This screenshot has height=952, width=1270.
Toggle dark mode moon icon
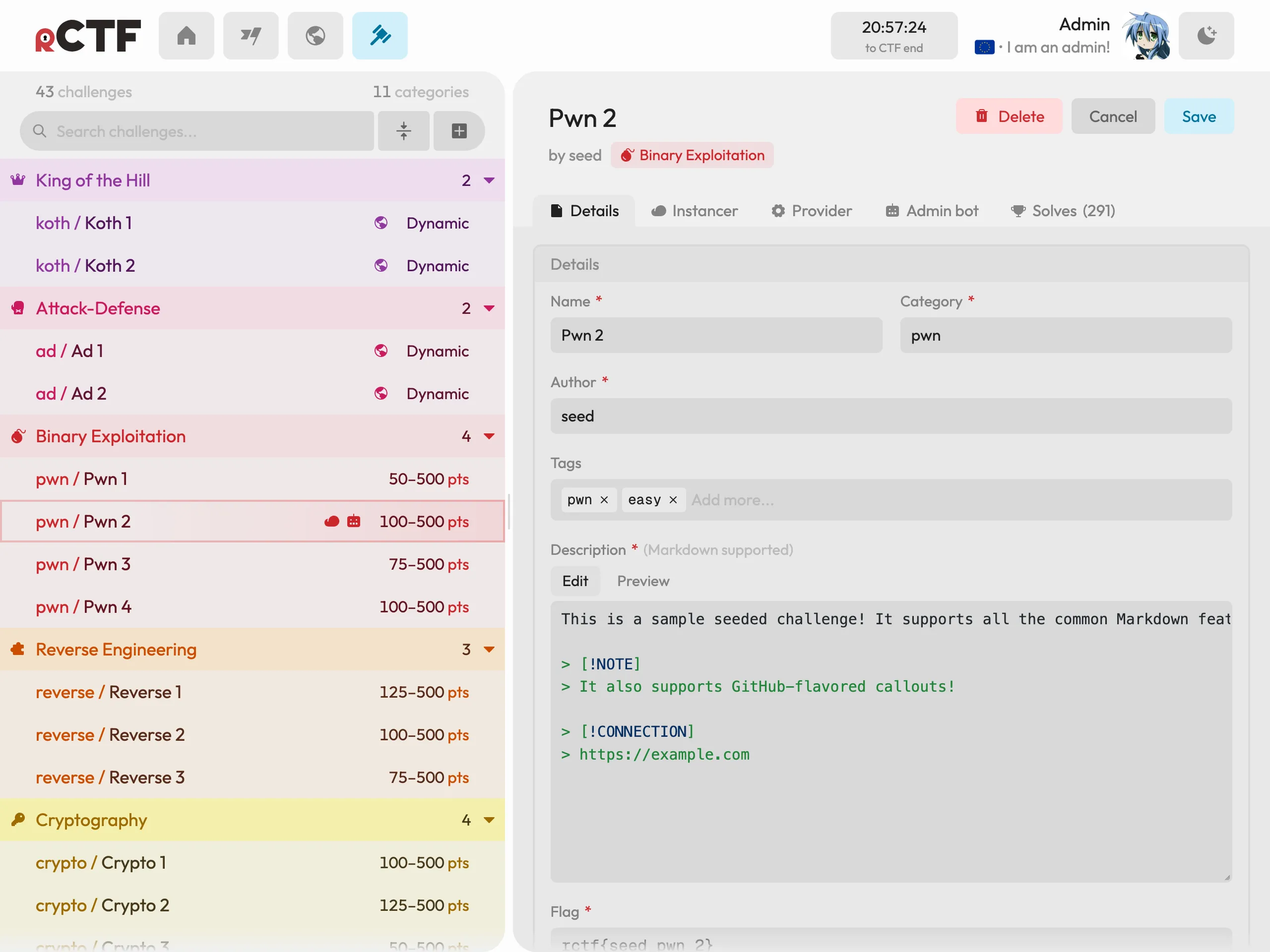pyautogui.click(x=1206, y=36)
